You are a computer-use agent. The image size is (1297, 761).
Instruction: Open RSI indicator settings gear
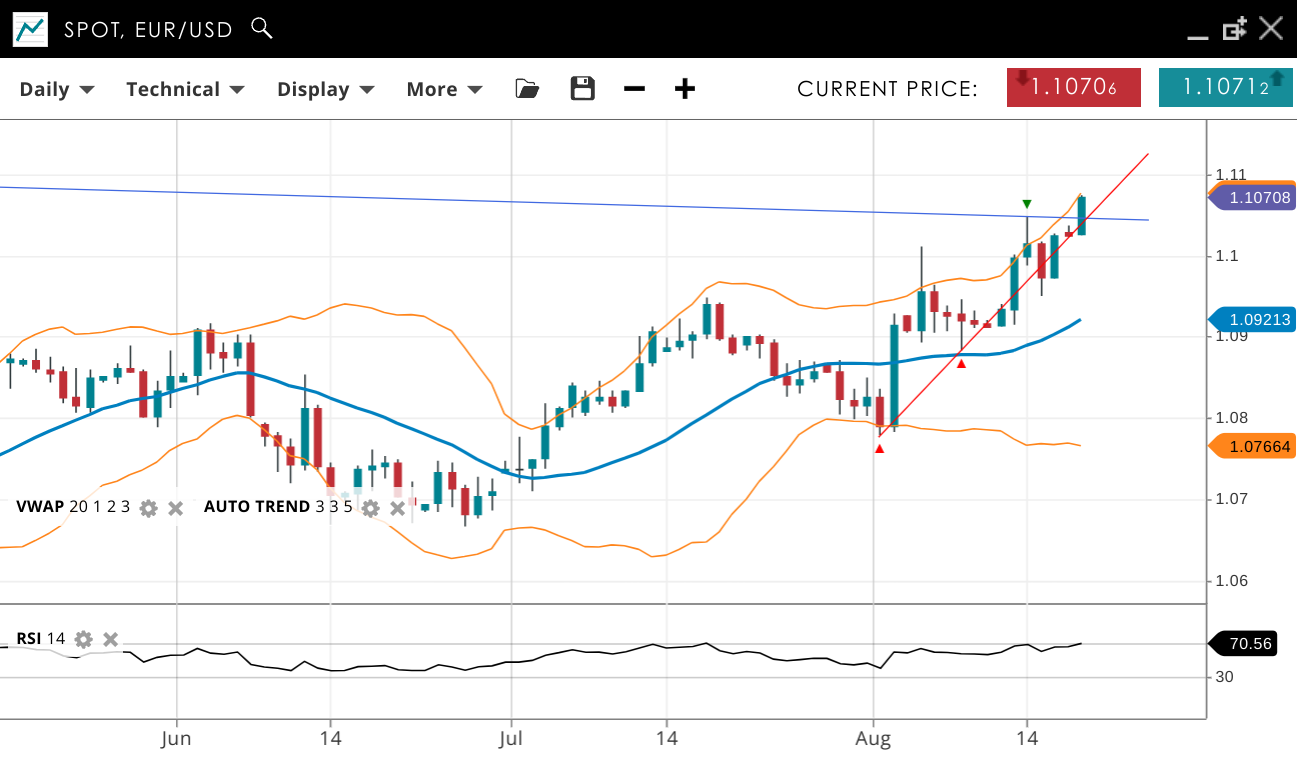point(83,639)
